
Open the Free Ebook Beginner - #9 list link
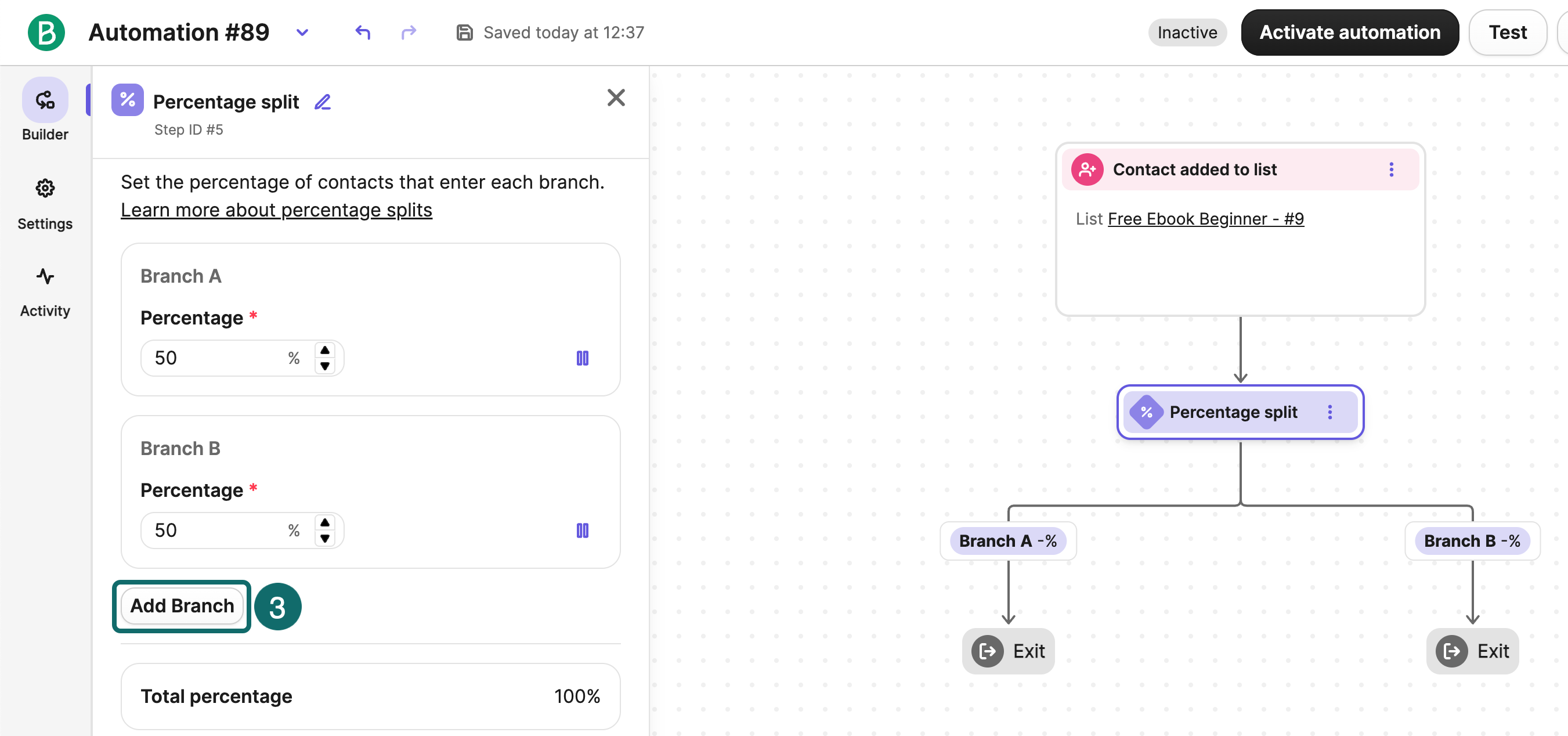pos(1205,219)
